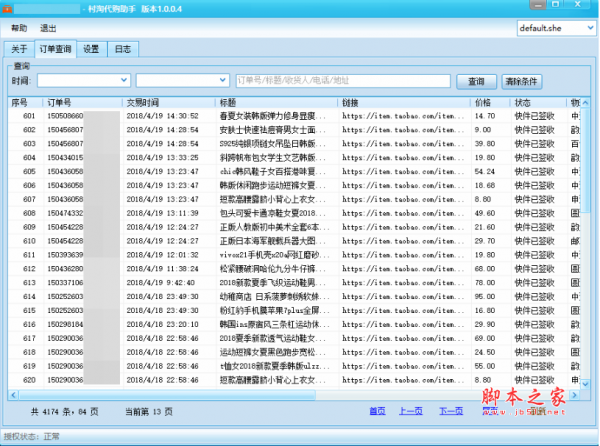Go to next page via 下一页 link
Screen dimensions: 600x446
point(451,411)
